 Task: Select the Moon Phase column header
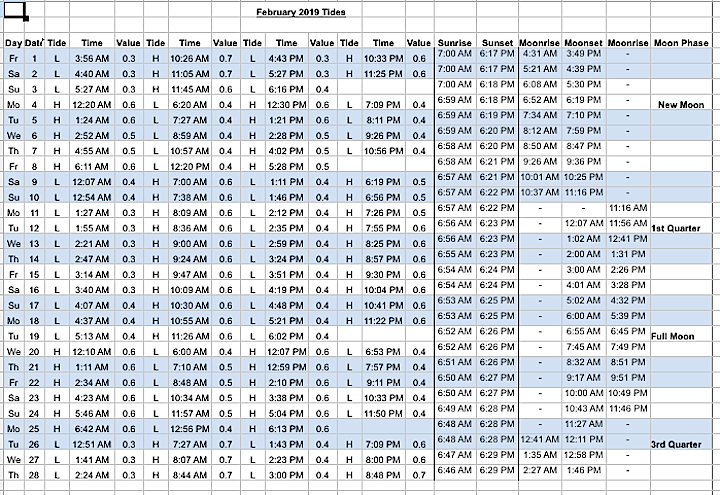coord(679,43)
